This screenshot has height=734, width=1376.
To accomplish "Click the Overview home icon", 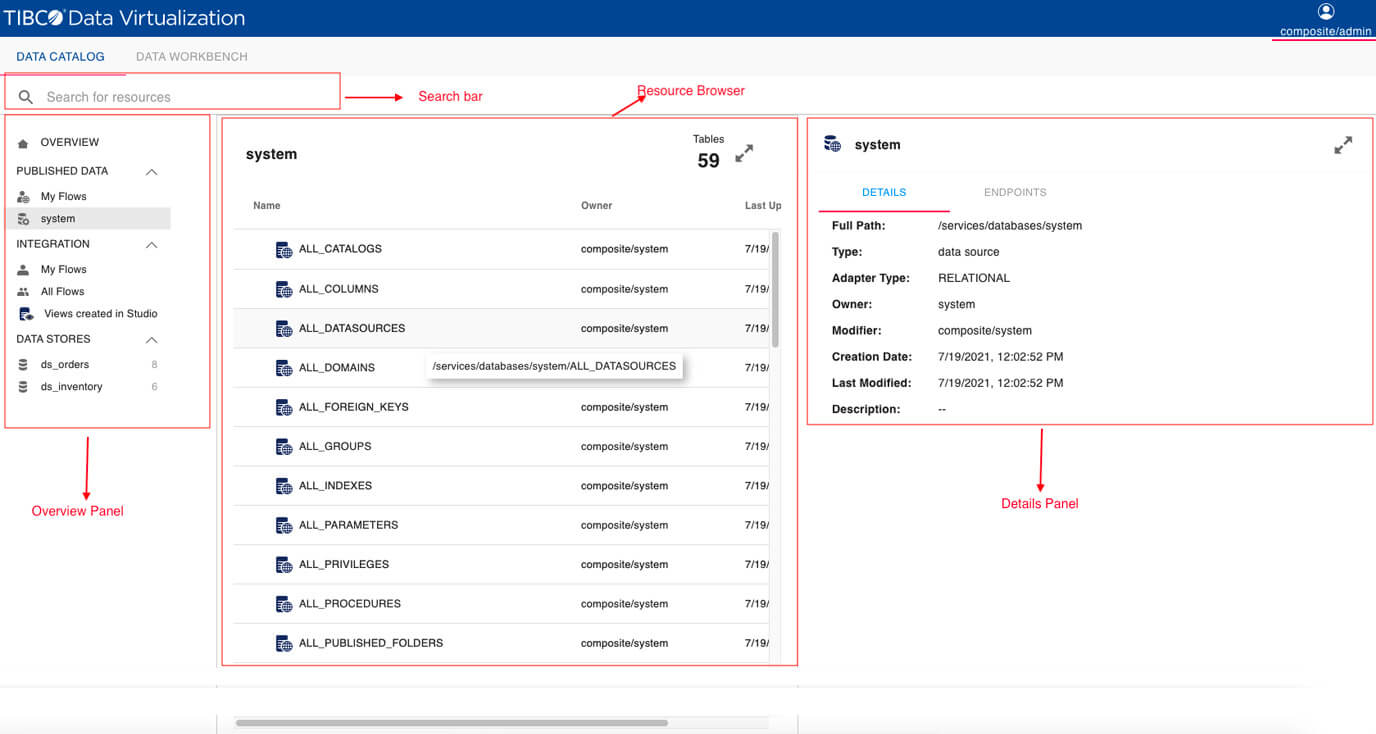I will point(23,143).
